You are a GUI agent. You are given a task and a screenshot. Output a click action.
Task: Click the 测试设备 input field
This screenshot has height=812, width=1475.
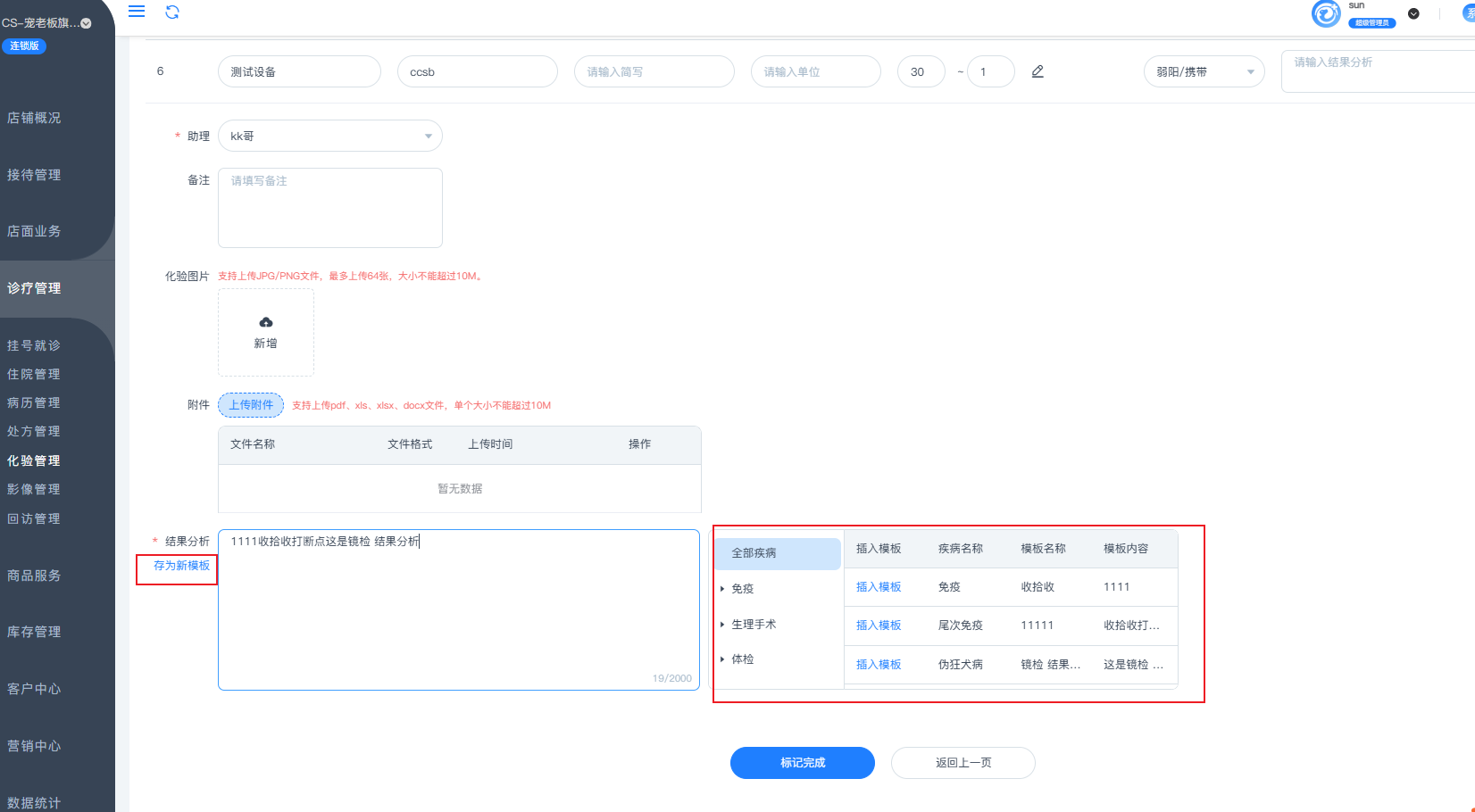point(299,71)
